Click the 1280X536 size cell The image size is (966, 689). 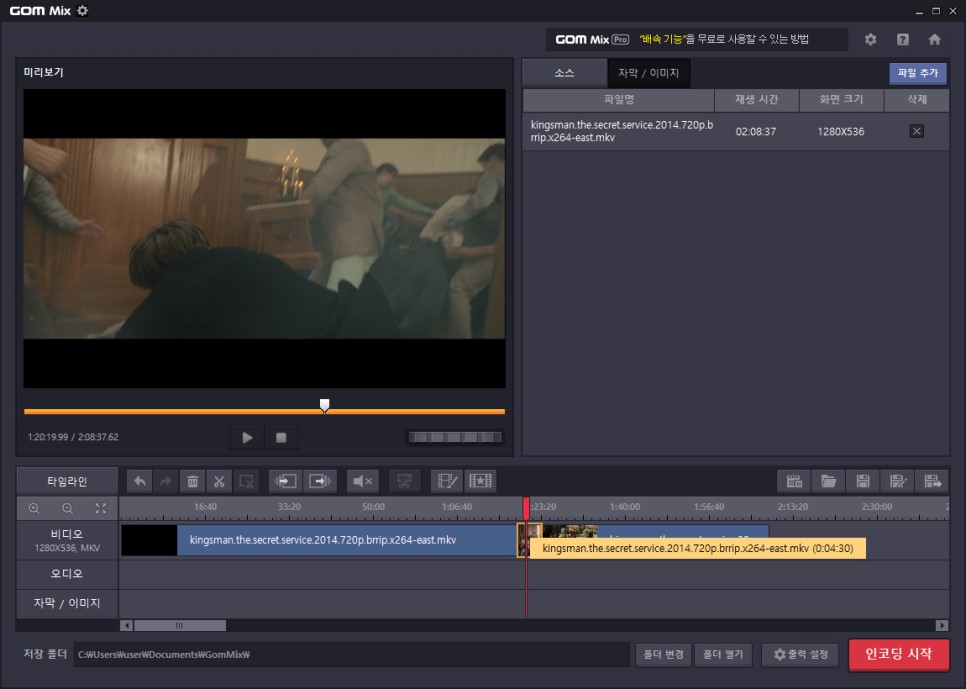pos(840,131)
